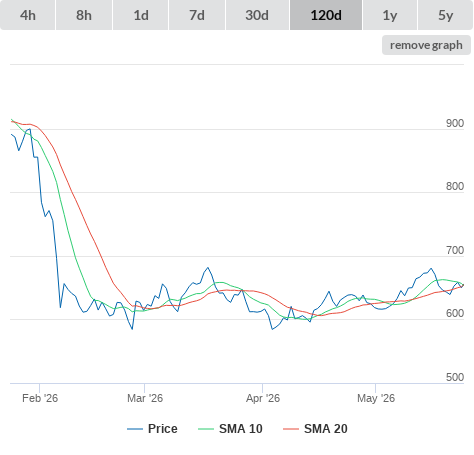Show the 30d price history
This screenshot has height=455, width=474.
click(257, 15)
